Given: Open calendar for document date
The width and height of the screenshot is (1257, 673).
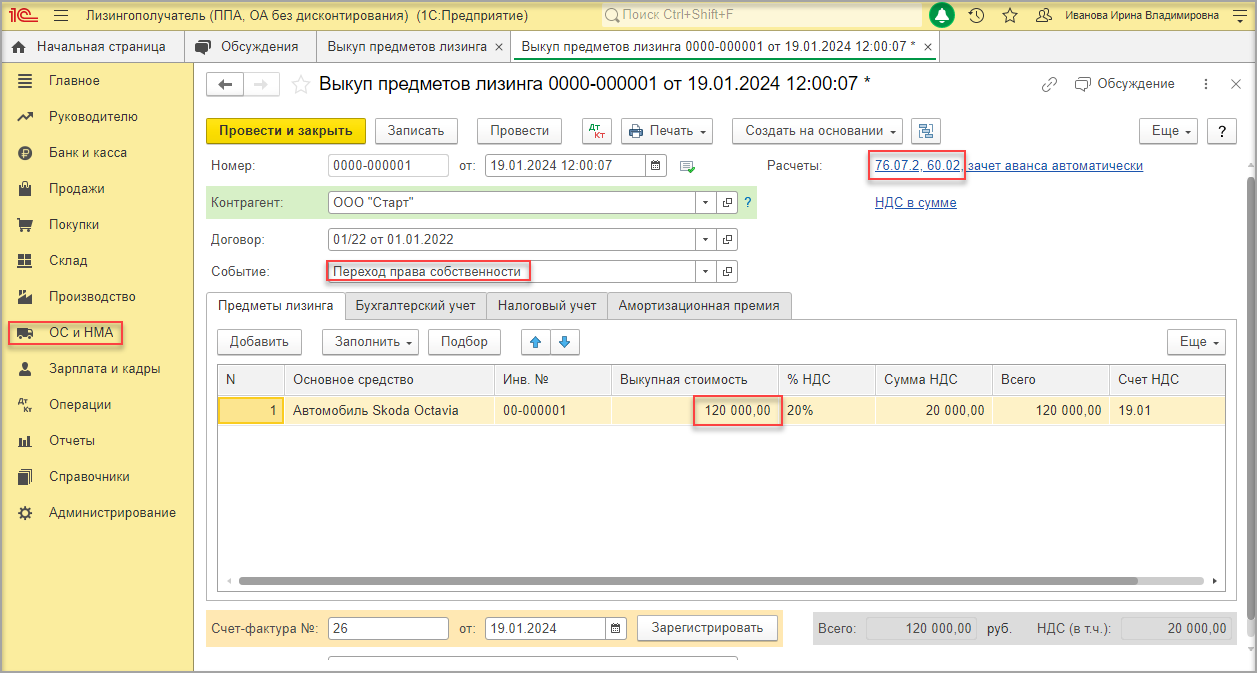Looking at the screenshot, I should 656,166.
